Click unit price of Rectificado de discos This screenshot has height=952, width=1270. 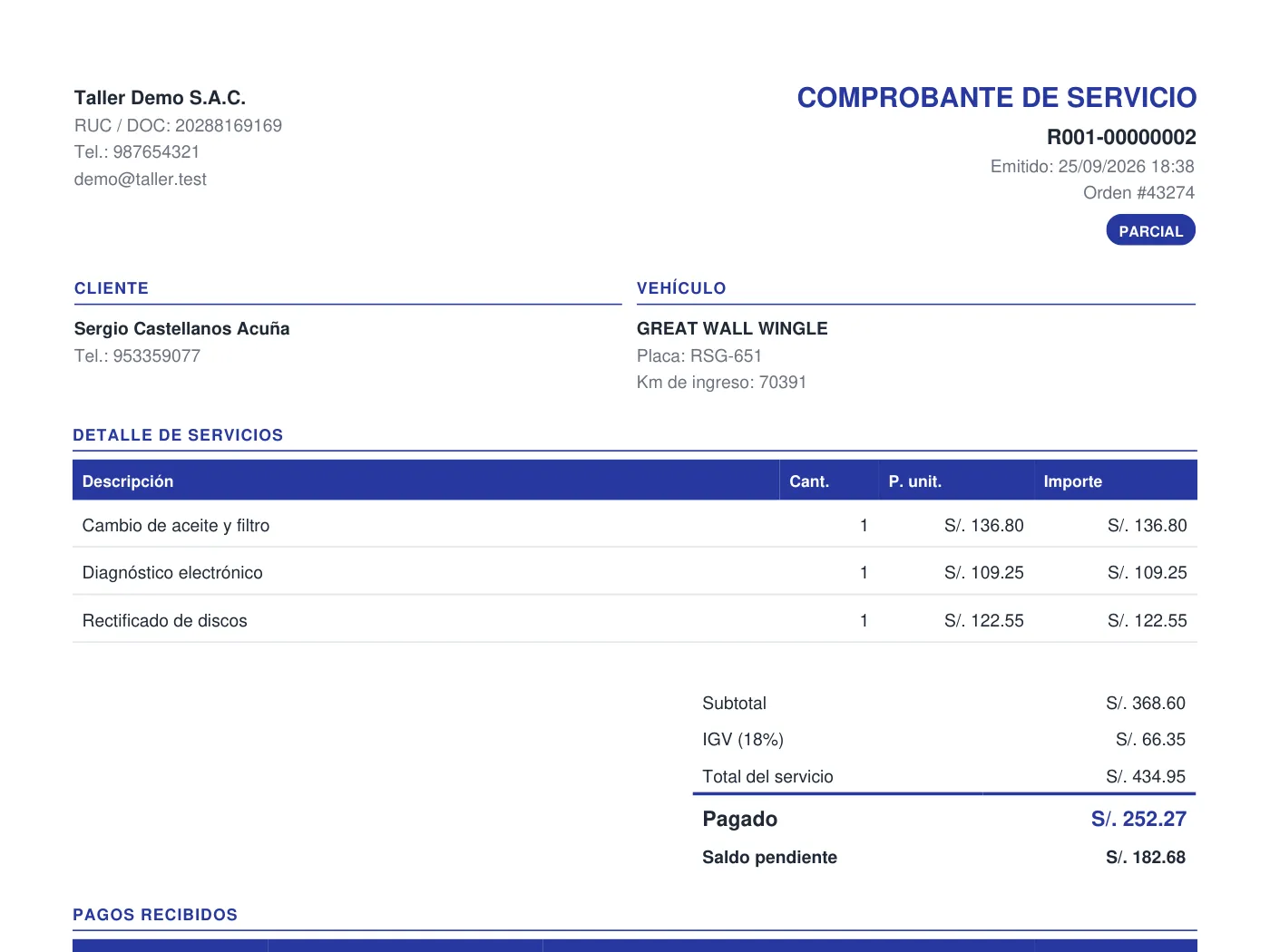pos(984,620)
